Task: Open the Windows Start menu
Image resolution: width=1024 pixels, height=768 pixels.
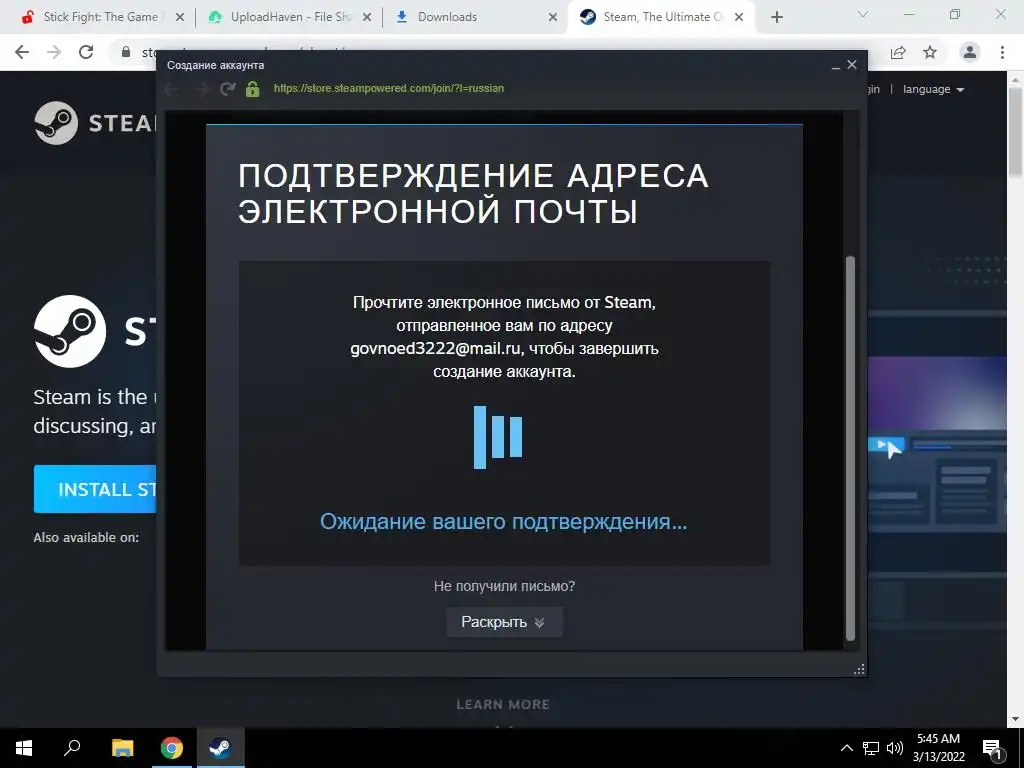Action: point(24,748)
